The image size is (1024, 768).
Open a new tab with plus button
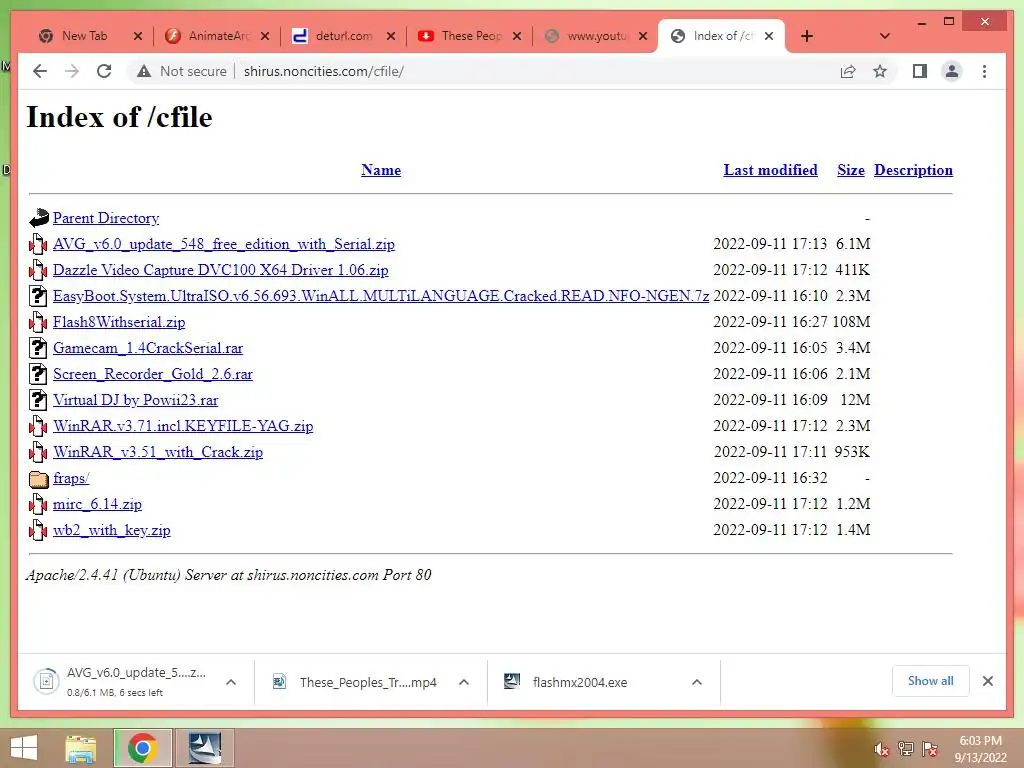[807, 36]
